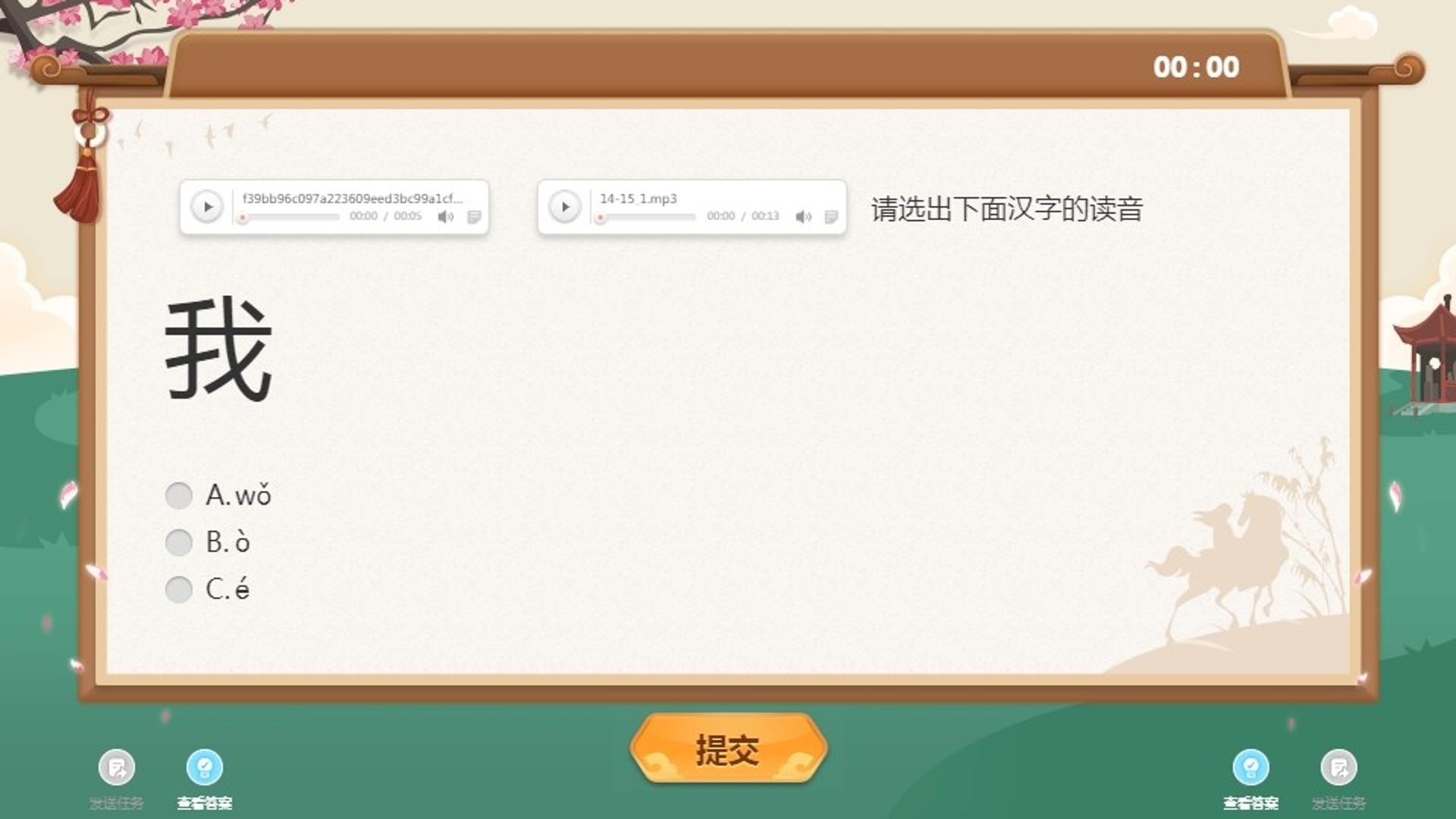The image size is (1456, 819).
Task: Open the first audio player's transcript icon
Action: (474, 217)
